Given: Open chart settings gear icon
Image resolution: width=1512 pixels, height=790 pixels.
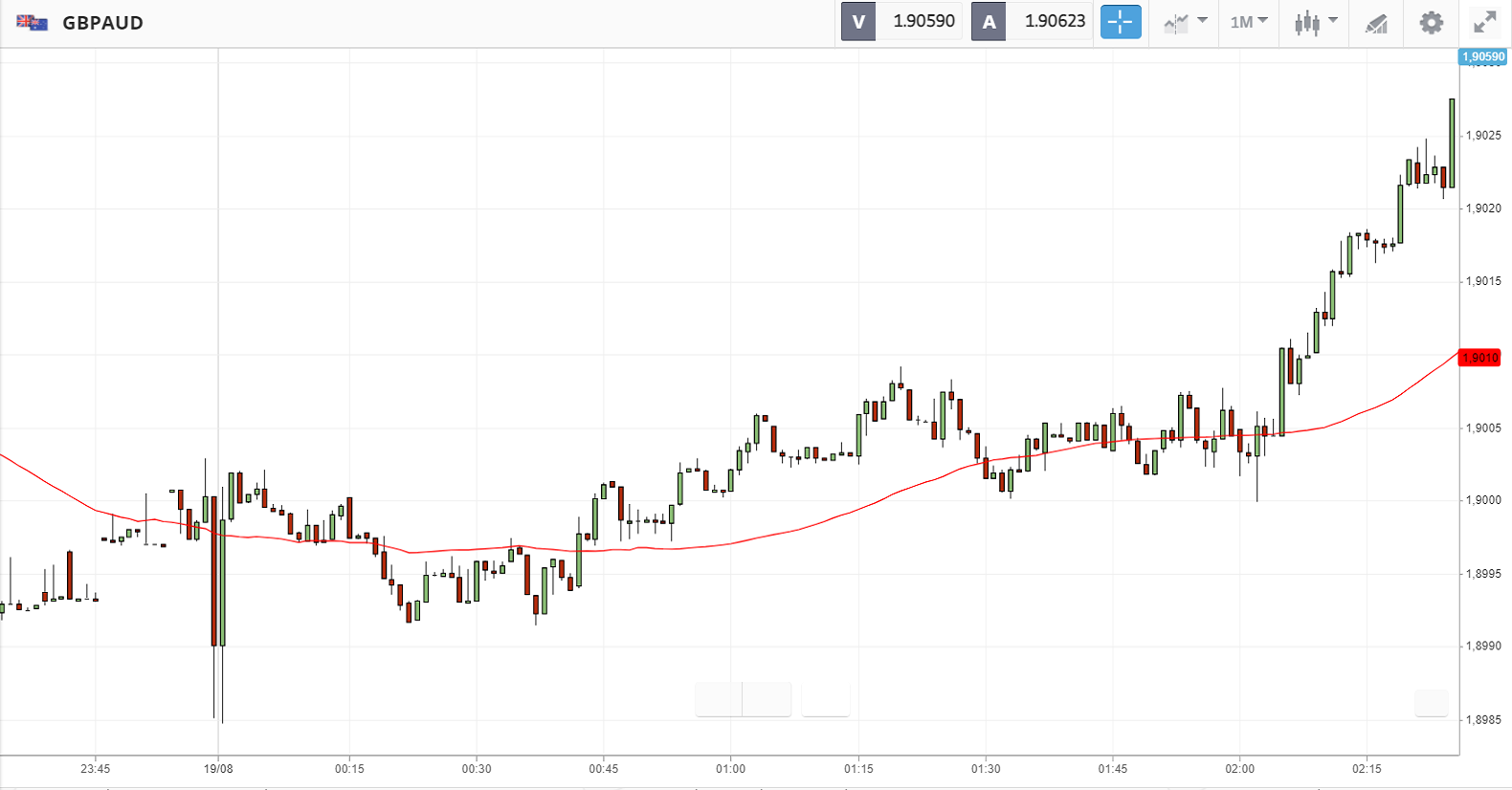Looking at the screenshot, I should 1431,22.
